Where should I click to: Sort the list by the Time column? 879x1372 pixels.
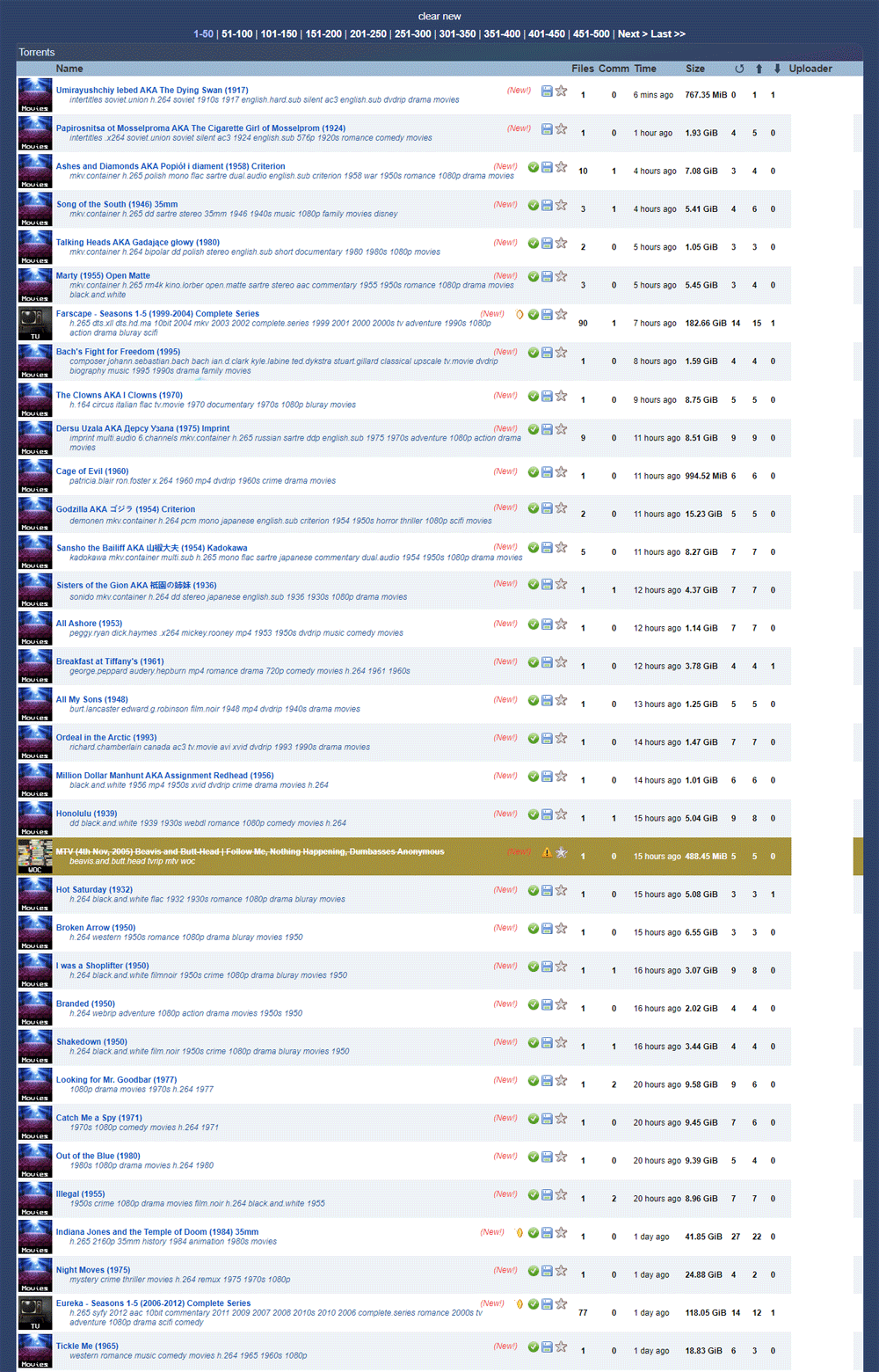click(645, 69)
